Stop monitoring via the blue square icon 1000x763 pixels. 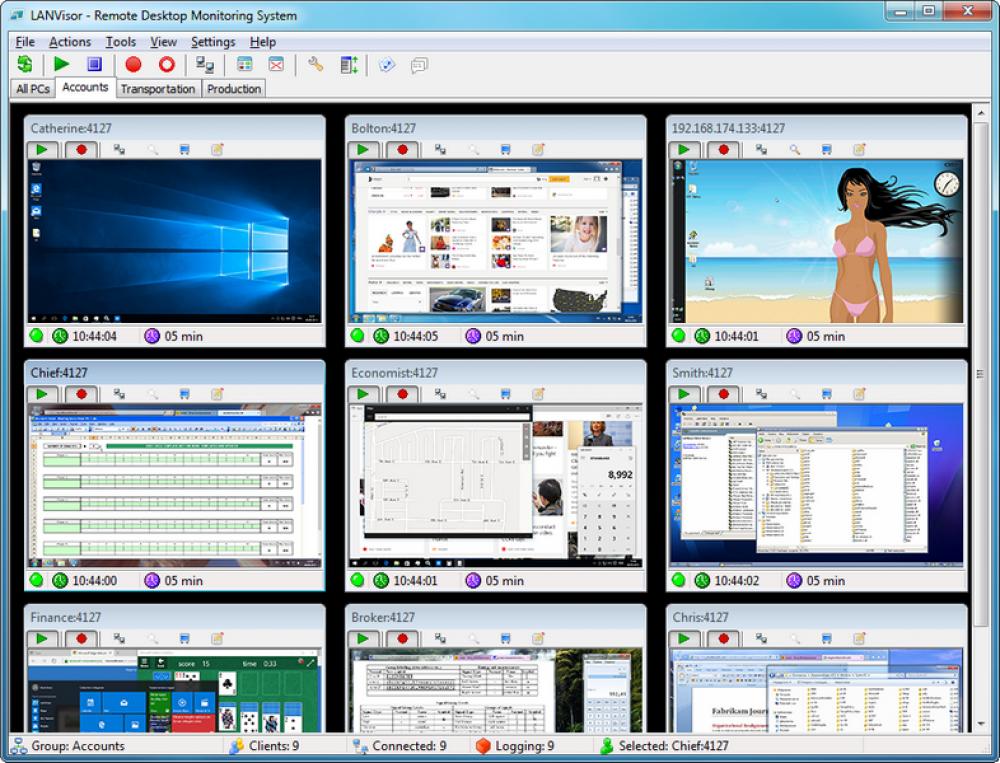(93, 63)
